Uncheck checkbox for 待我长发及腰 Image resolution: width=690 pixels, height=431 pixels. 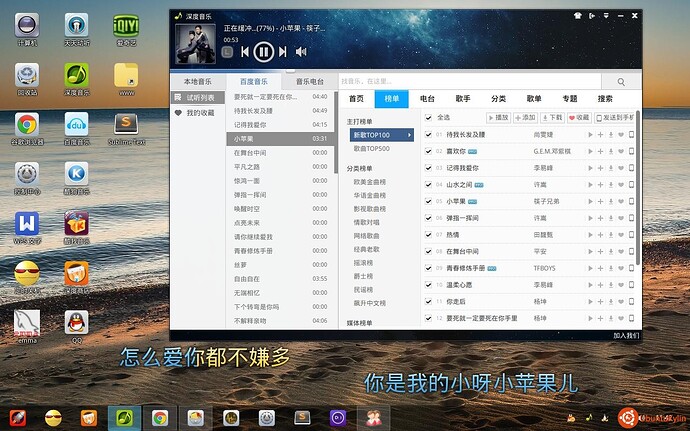[x=428, y=134]
